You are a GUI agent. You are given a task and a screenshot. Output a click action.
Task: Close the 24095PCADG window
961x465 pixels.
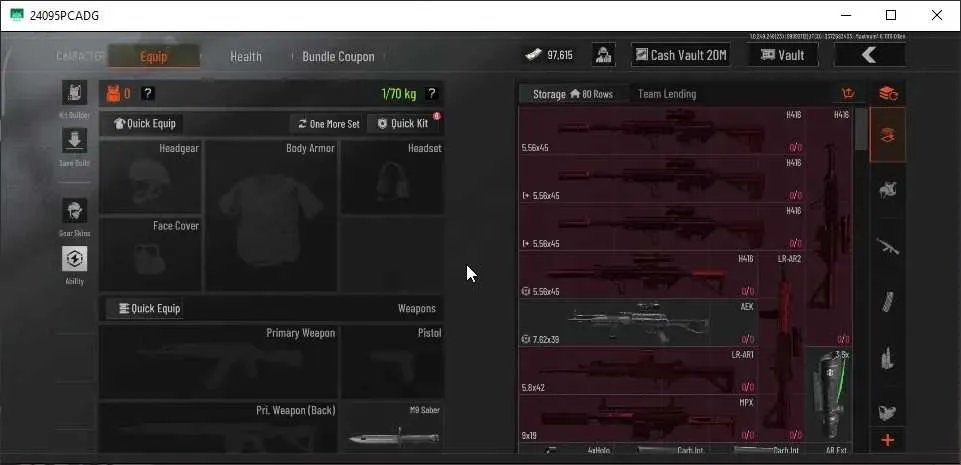pos(936,15)
